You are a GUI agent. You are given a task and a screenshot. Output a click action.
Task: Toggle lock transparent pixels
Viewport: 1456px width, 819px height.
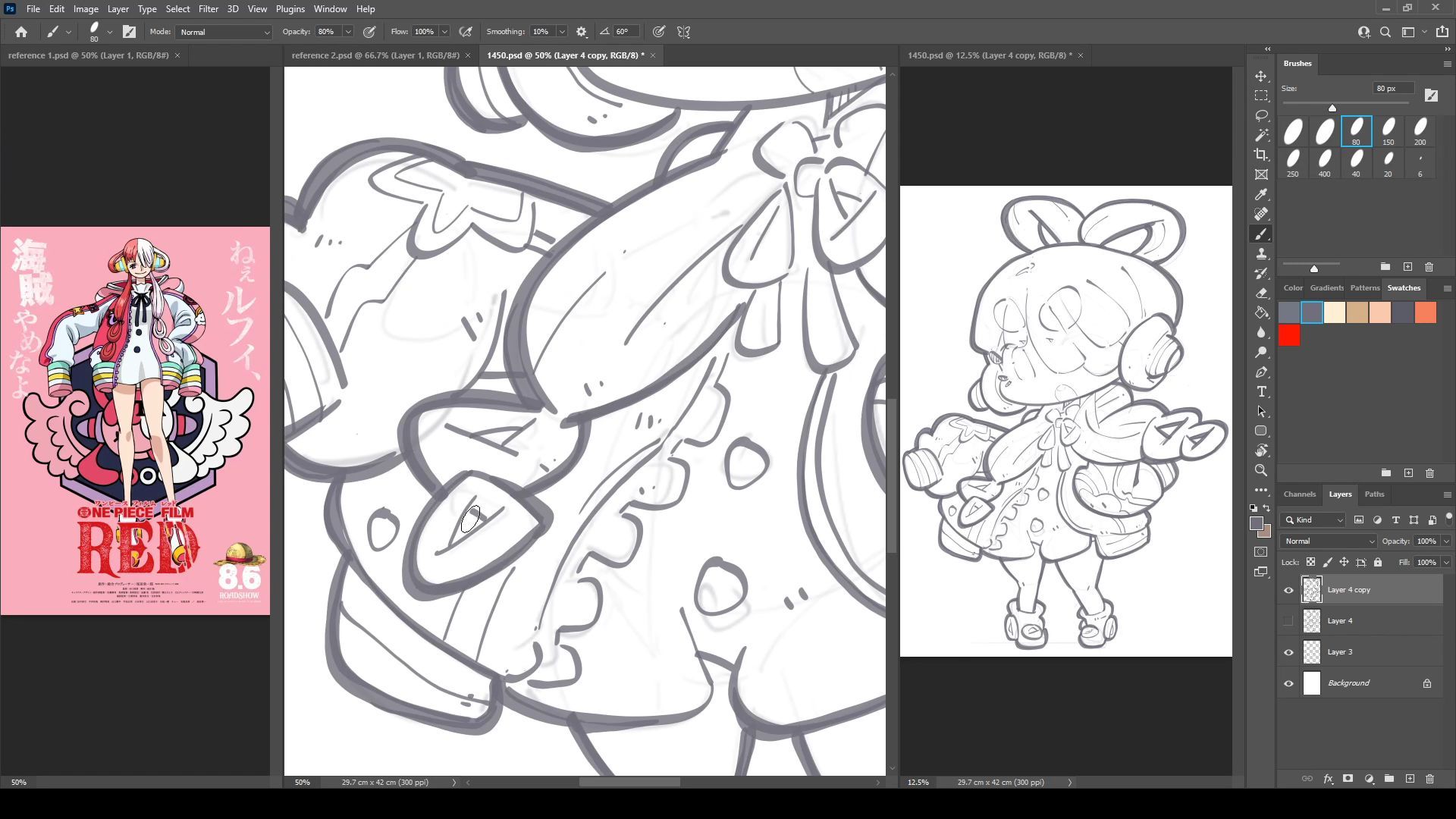pos(1310,562)
